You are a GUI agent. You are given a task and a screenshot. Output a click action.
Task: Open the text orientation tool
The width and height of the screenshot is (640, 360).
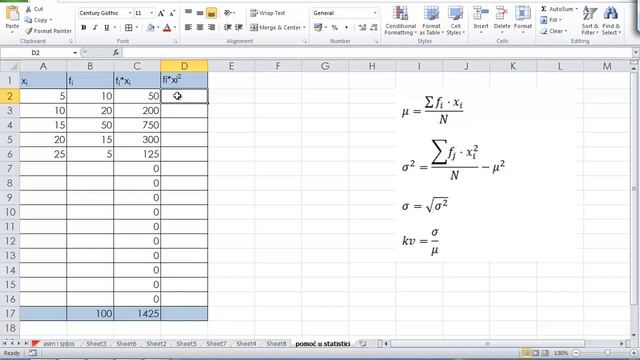coord(228,13)
